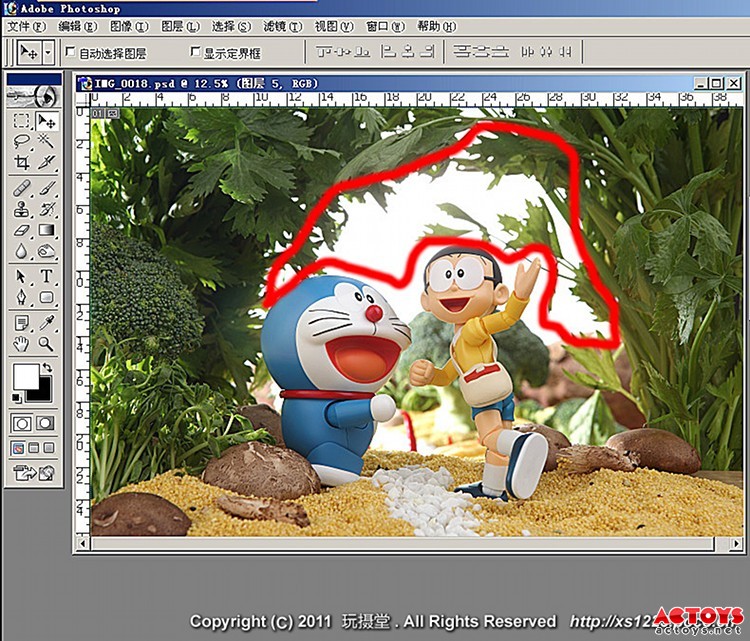750x641 pixels.
Task: Select the Zoom magnifier tool
Action: tap(46, 344)
